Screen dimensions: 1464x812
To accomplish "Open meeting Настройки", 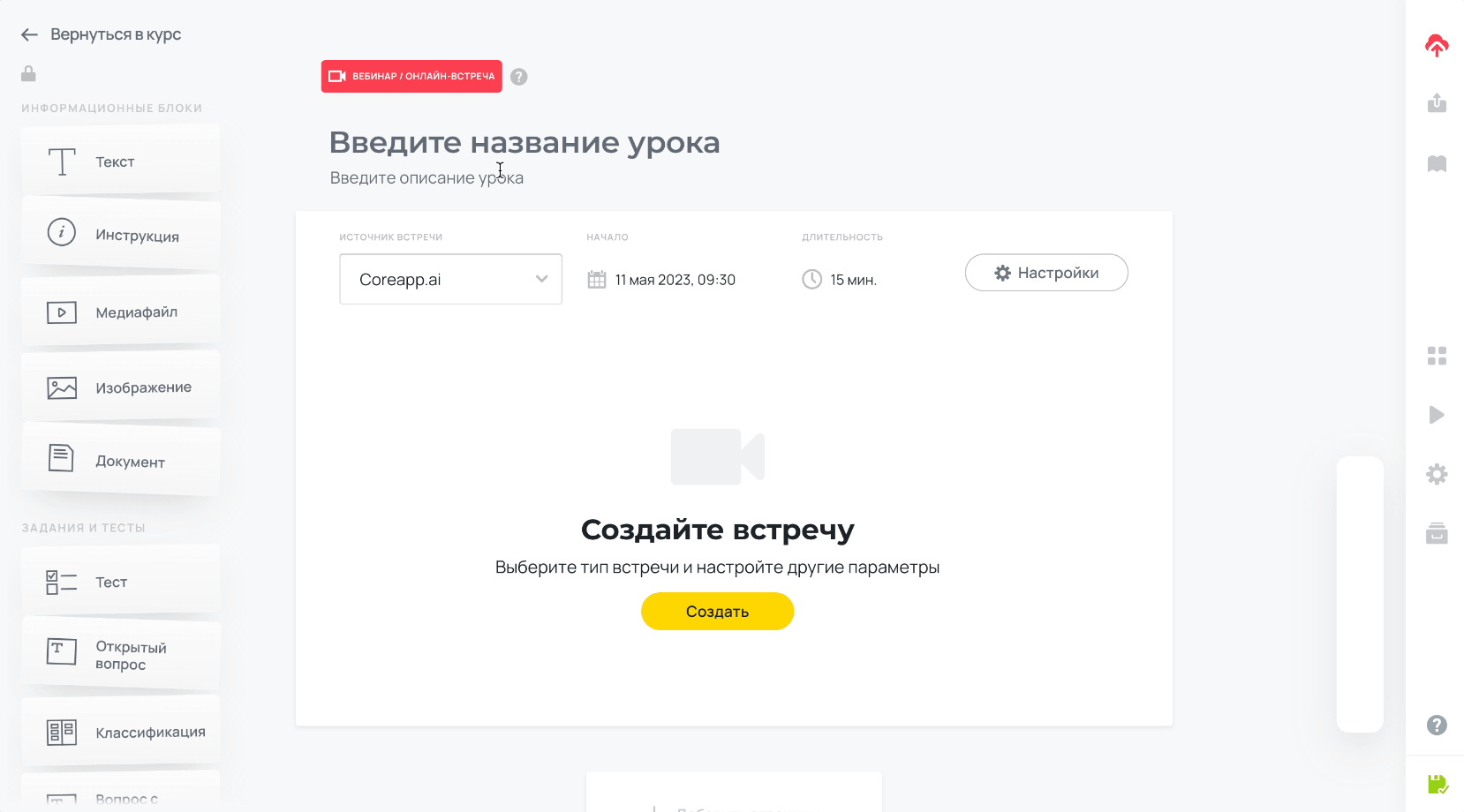I will coord(1045,273).
